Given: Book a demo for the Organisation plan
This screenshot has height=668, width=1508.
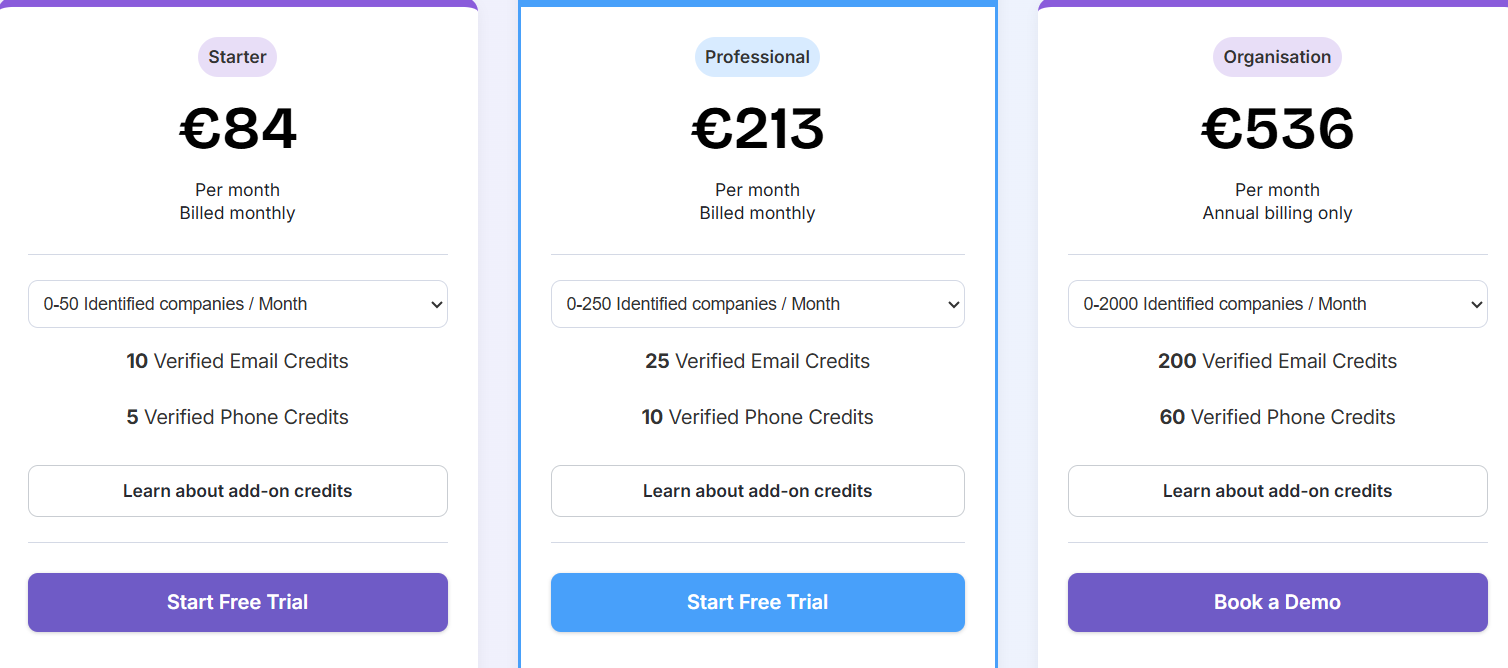Looking at the screenshot, I should coord(1277,602).
